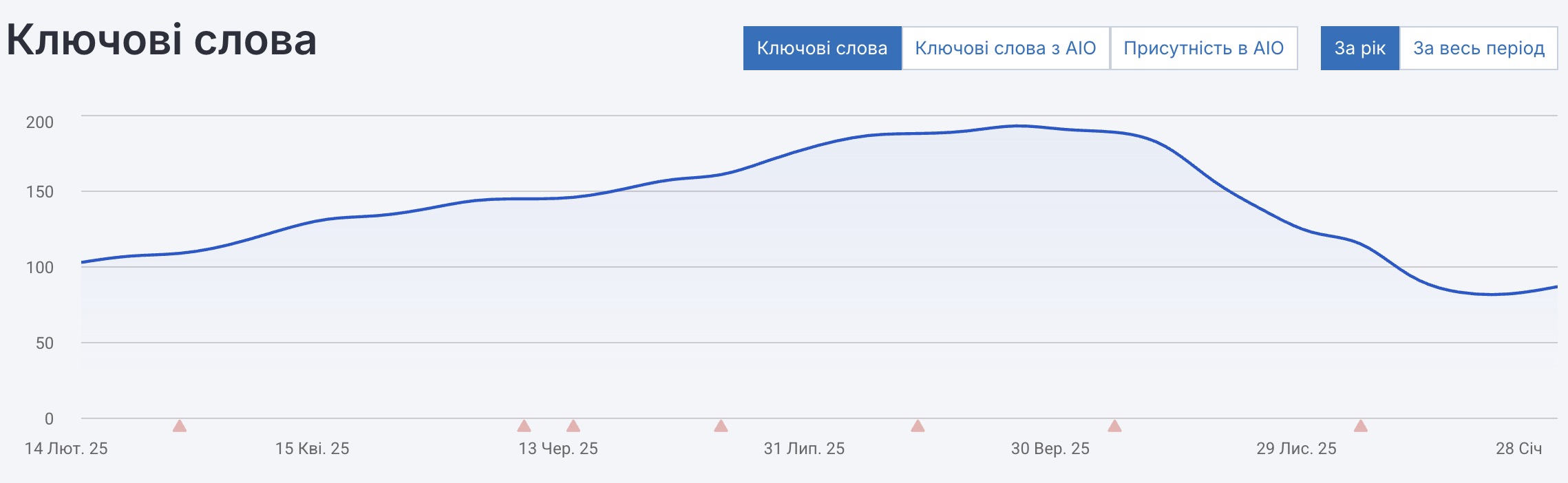Click first triangle marker after 14 Лют. 25
This screenshot has width=1568, height=483.
click(180, 426)
